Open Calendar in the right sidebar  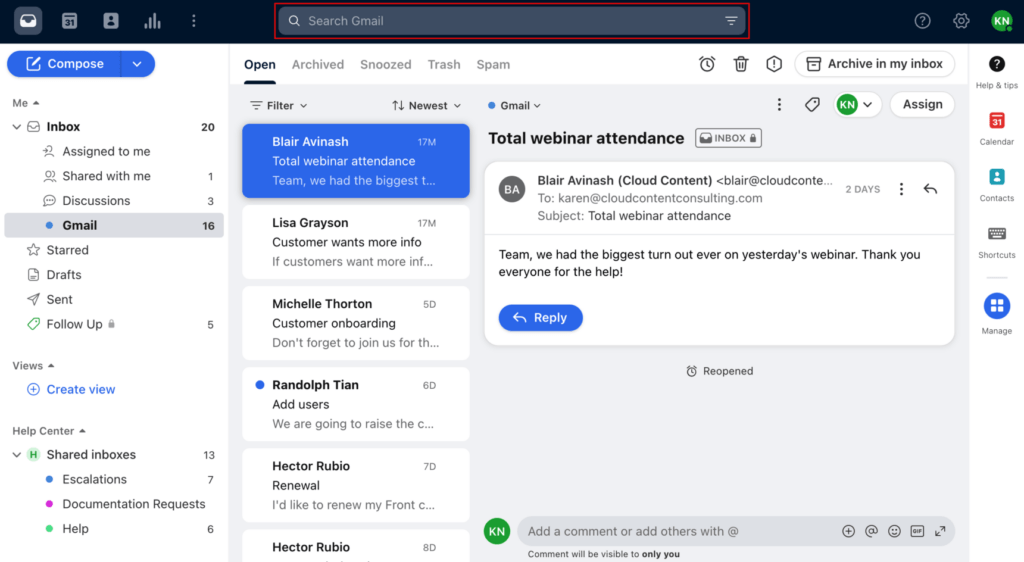[997, 129]
